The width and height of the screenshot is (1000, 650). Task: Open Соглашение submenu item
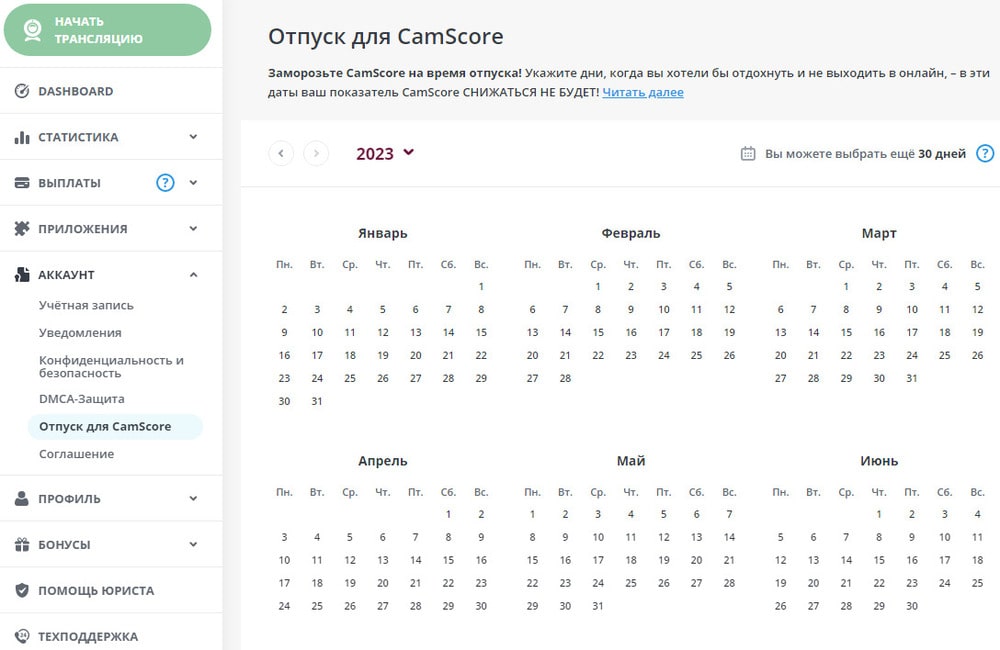pyautogui.click(x=77, y=454)
